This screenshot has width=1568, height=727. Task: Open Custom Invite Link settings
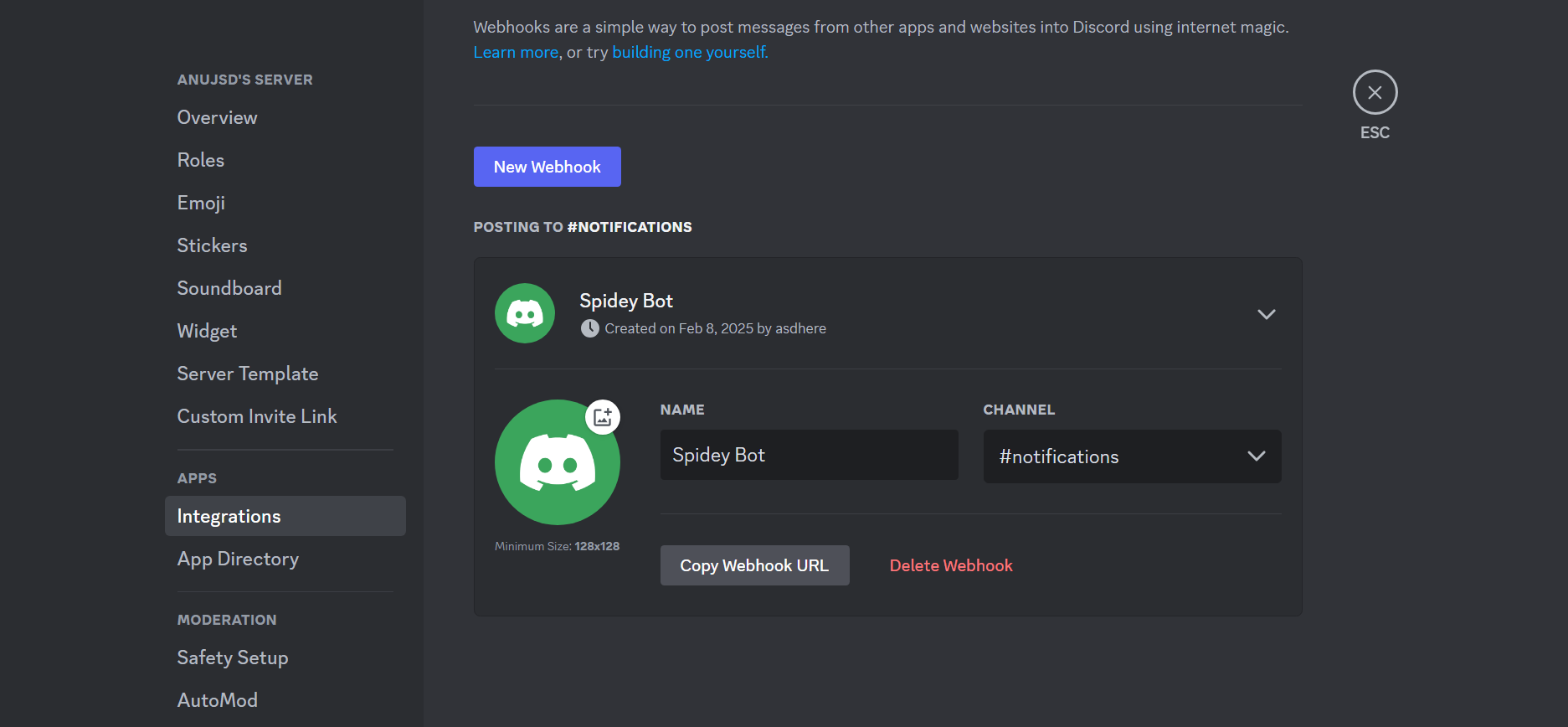[285, 416]
